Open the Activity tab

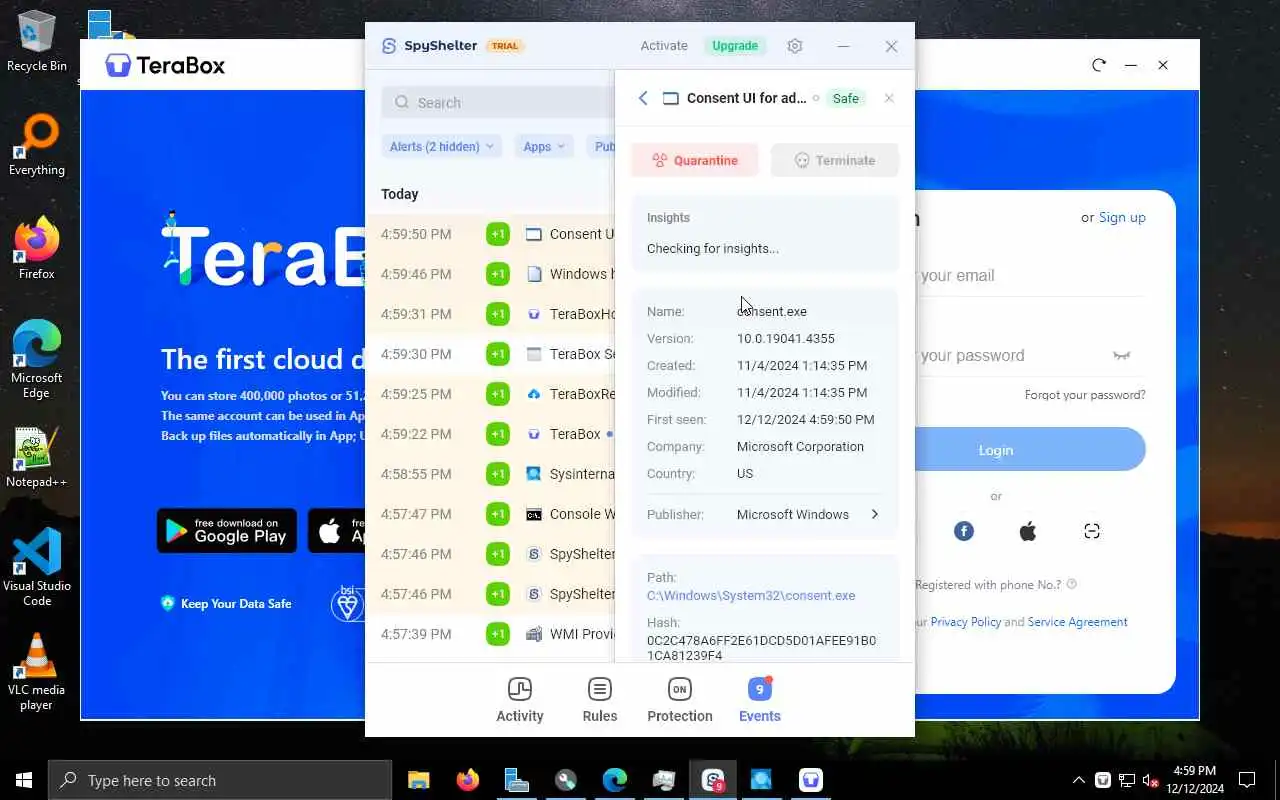click(520, 700)
